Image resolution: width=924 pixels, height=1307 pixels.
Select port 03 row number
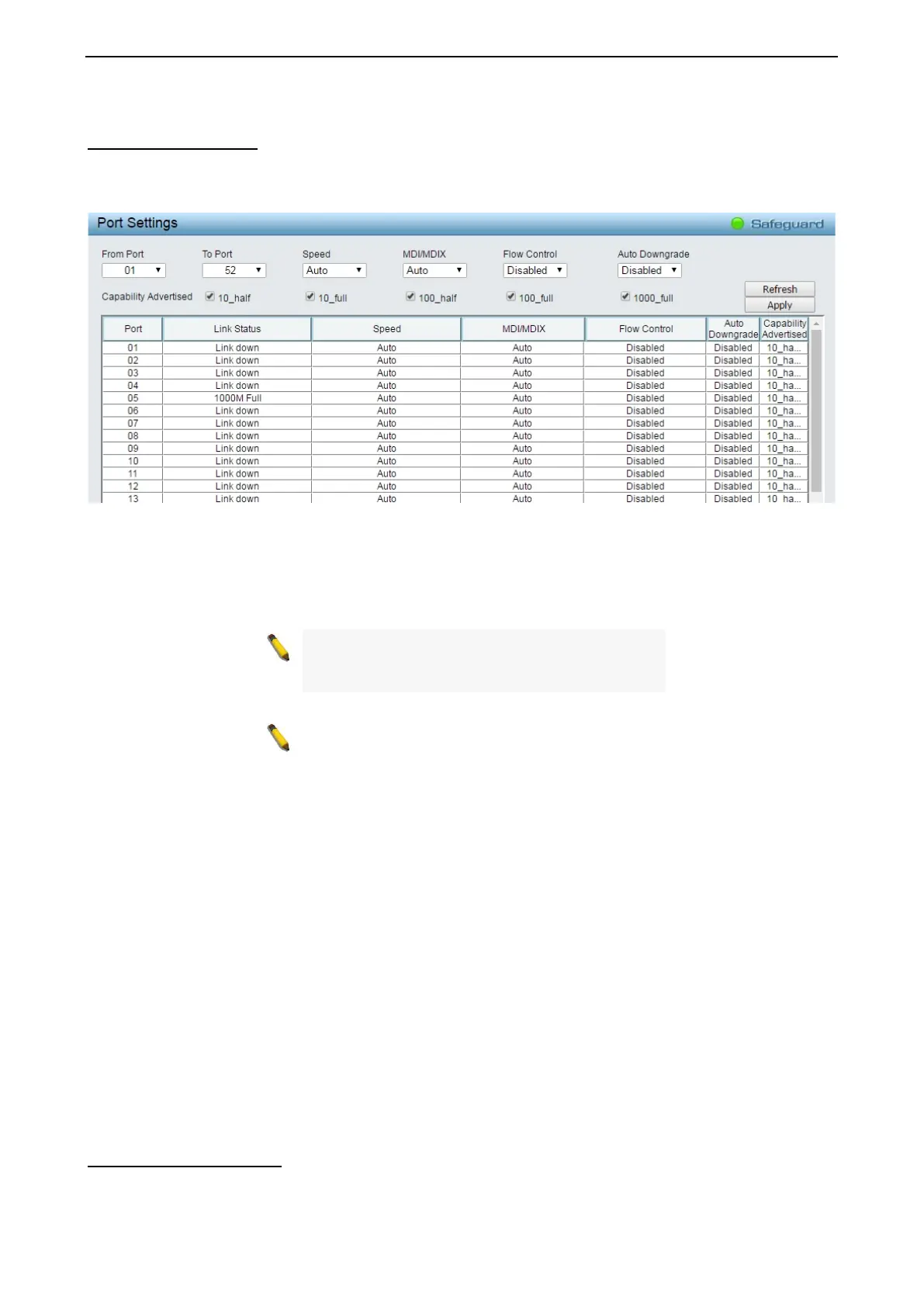pyautogui.click(x=133, y=373)
